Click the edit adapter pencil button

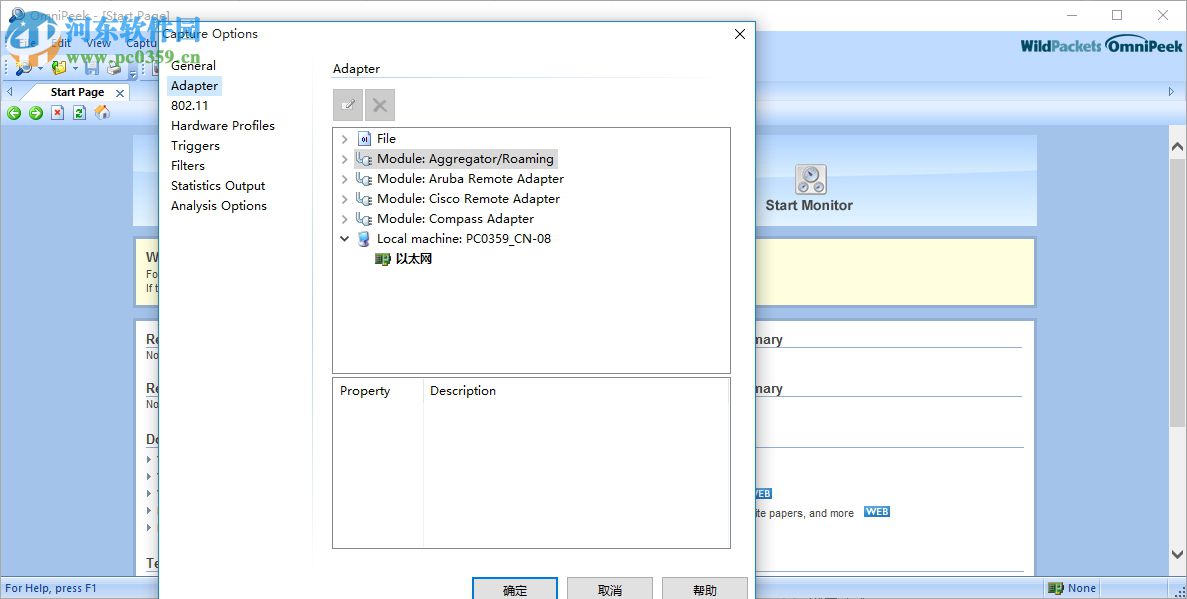point(348,105)
